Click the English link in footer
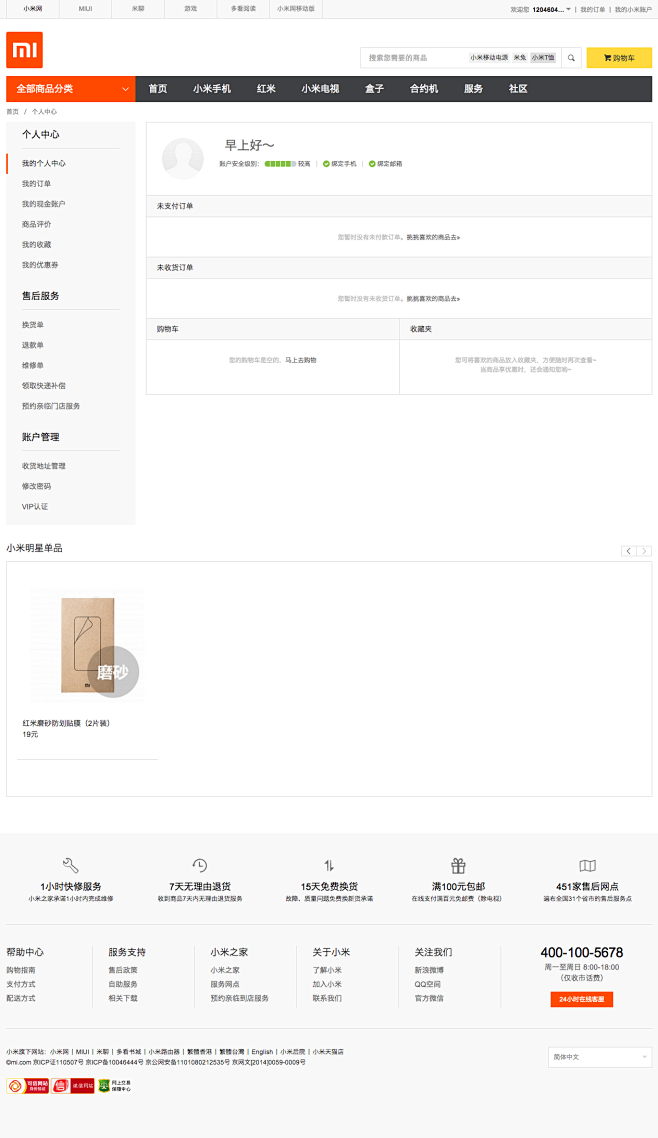Viewport: 658px width, 1138px height. pyautogui.click(x=263, y=1052)
